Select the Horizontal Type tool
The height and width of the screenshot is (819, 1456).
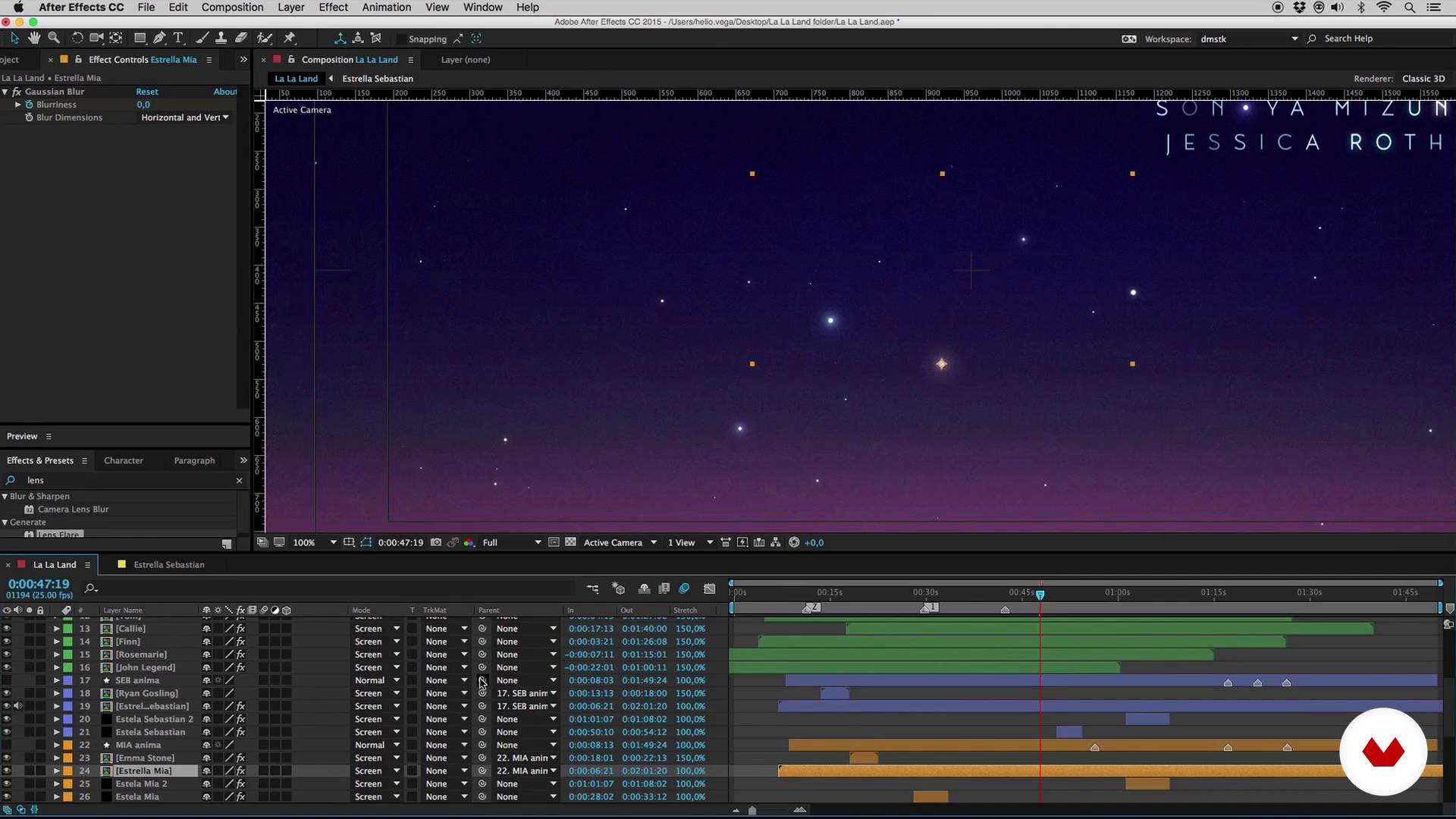click(x=178, y=38)
